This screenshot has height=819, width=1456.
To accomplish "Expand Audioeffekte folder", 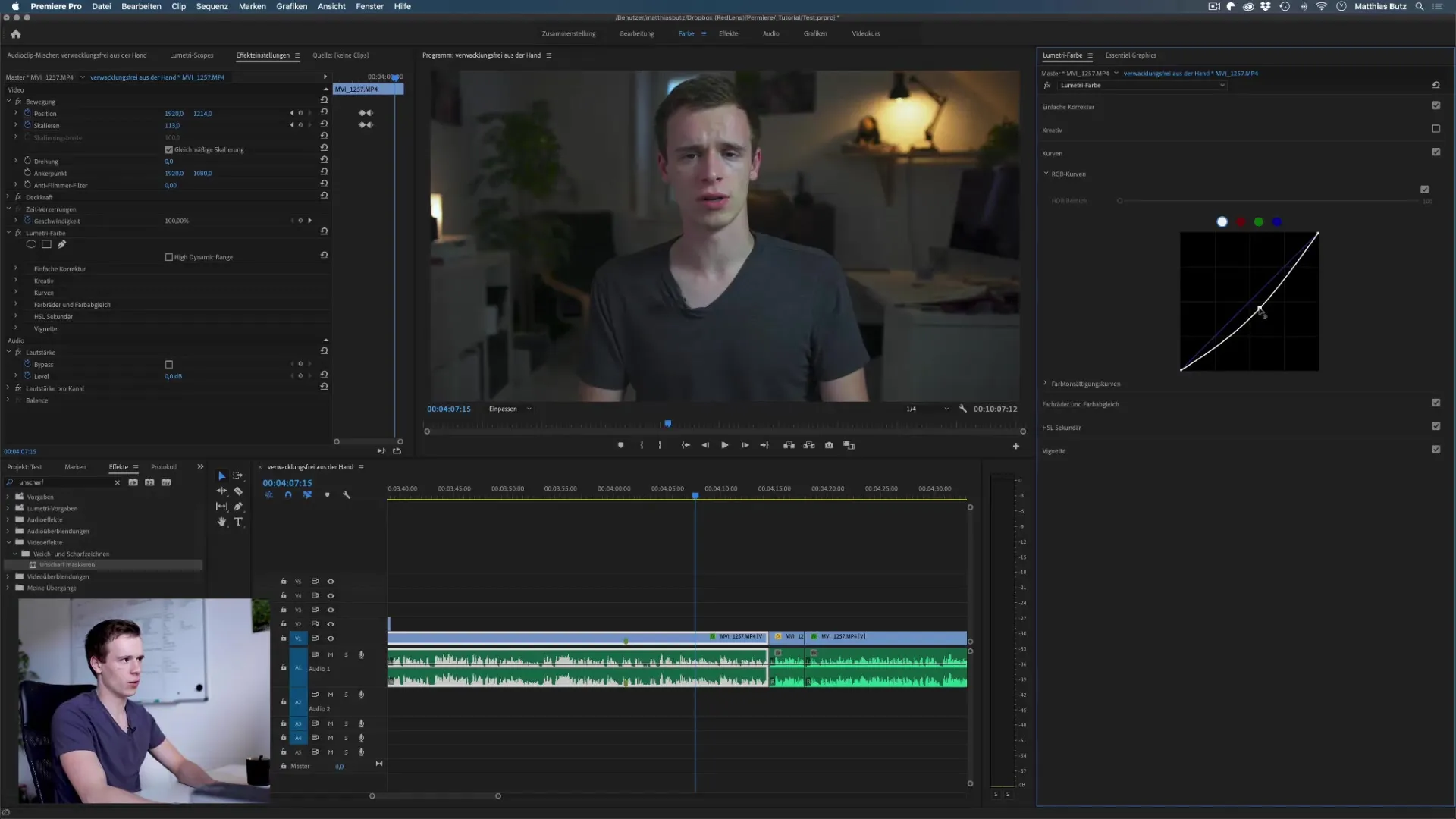I will [8, 519].
